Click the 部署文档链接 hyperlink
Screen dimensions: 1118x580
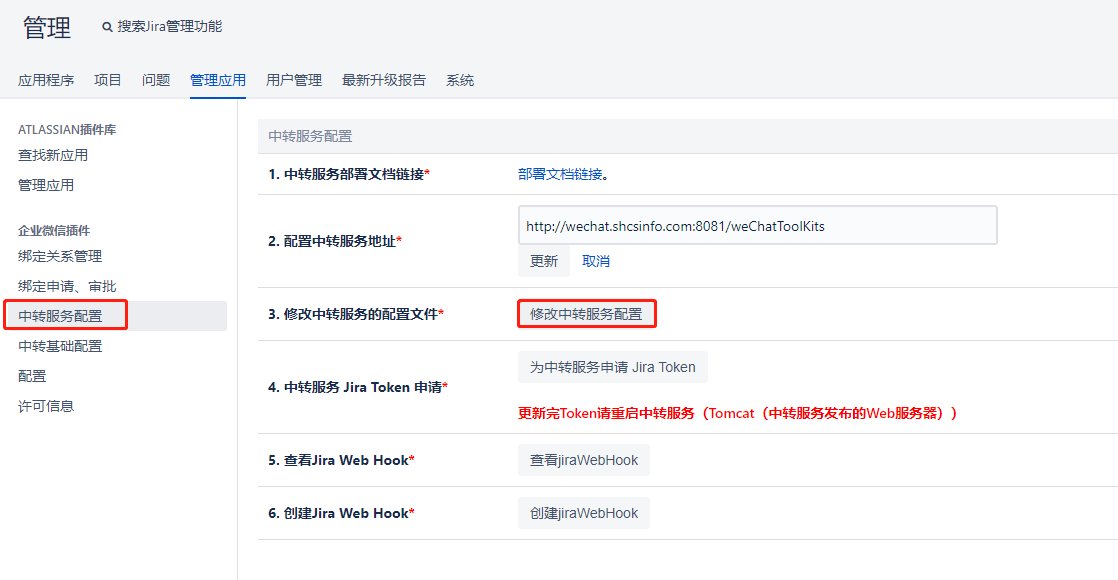560,174
